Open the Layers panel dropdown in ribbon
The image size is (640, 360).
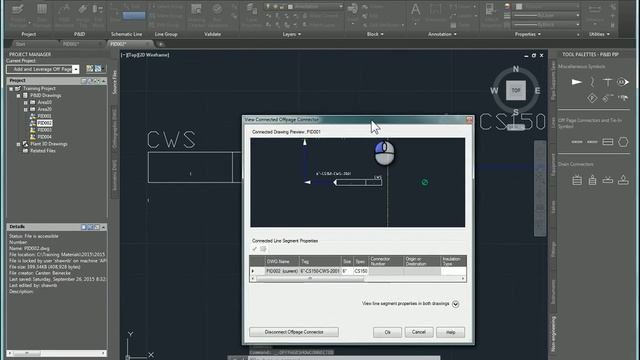(292, 34)
